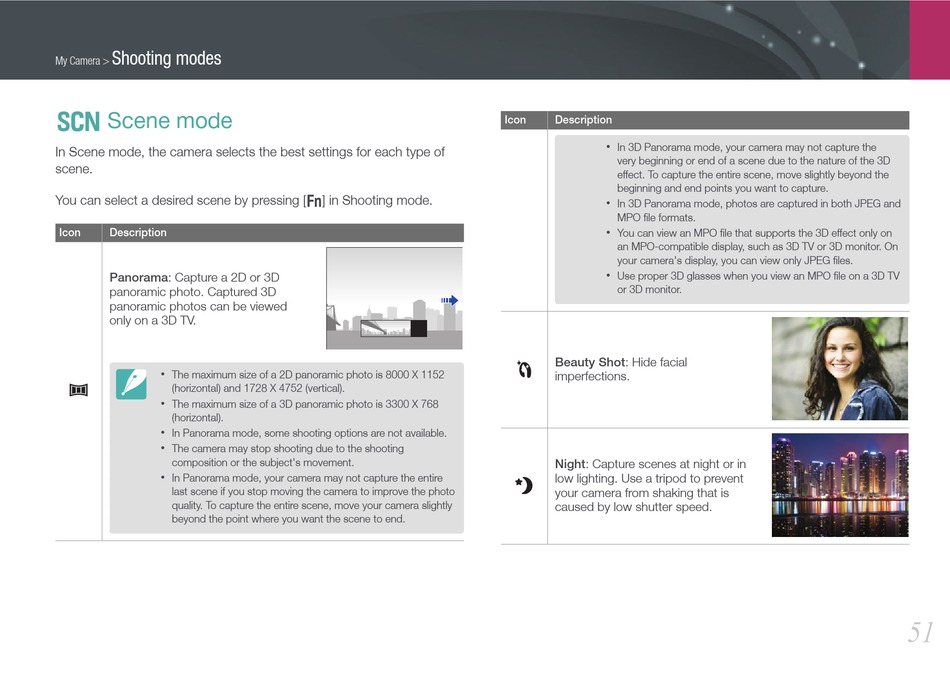Click the left table 'Description' column header

(138, 233)
